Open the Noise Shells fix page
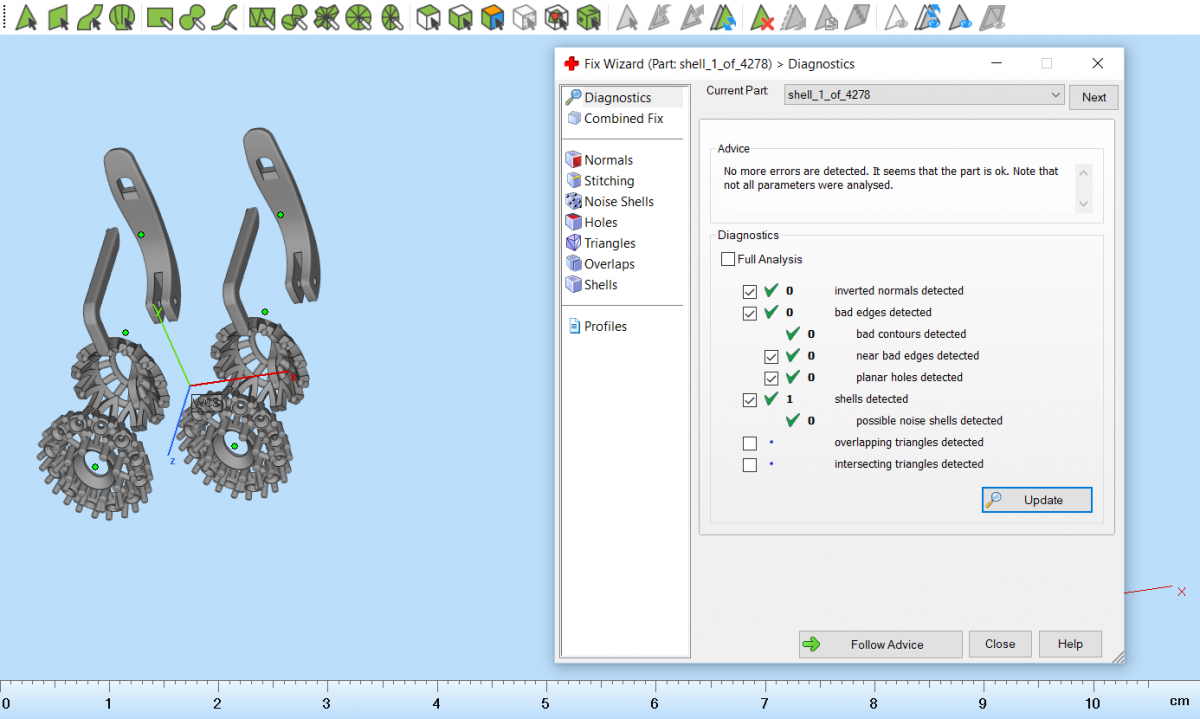 (x=618, y=202)
